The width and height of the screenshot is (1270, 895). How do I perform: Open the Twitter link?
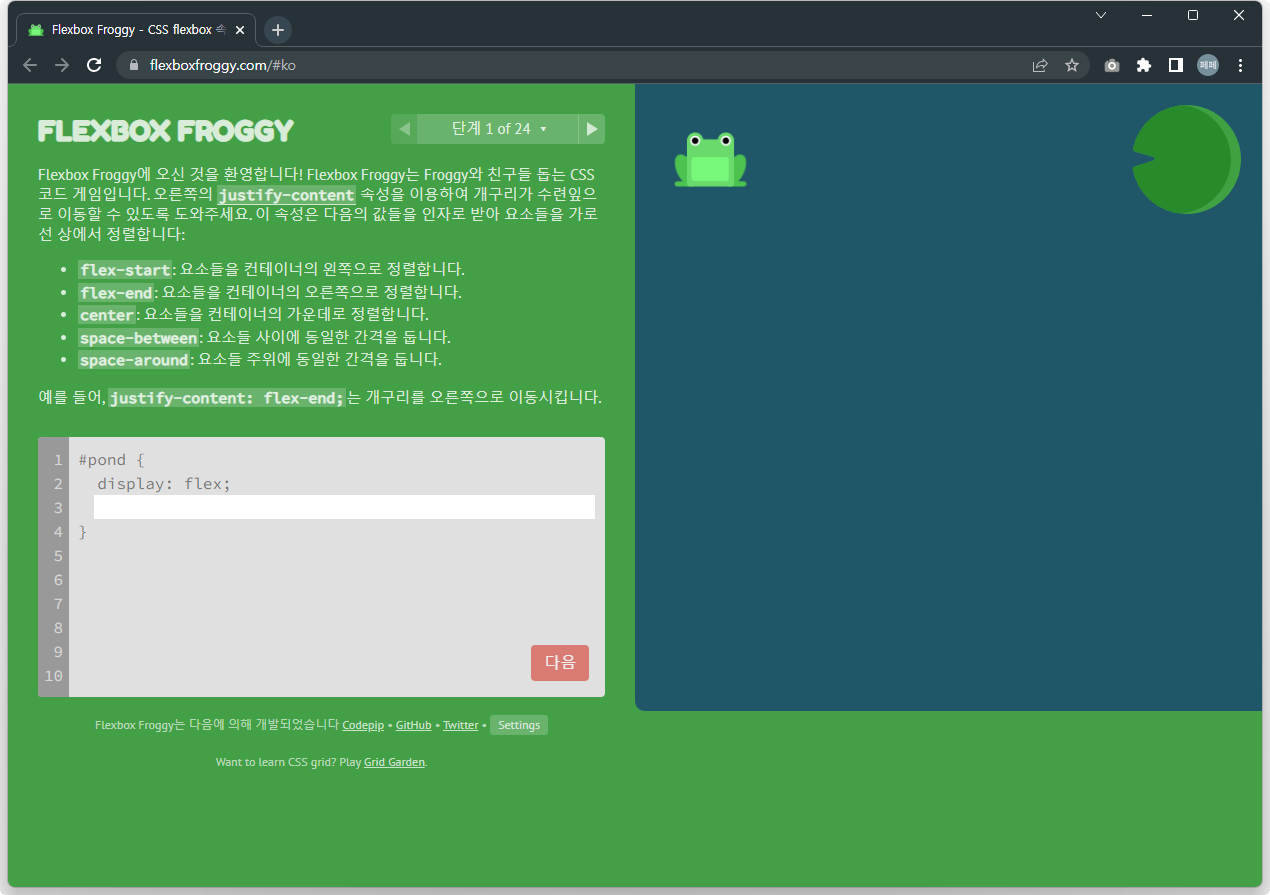[x=461, y=725]
